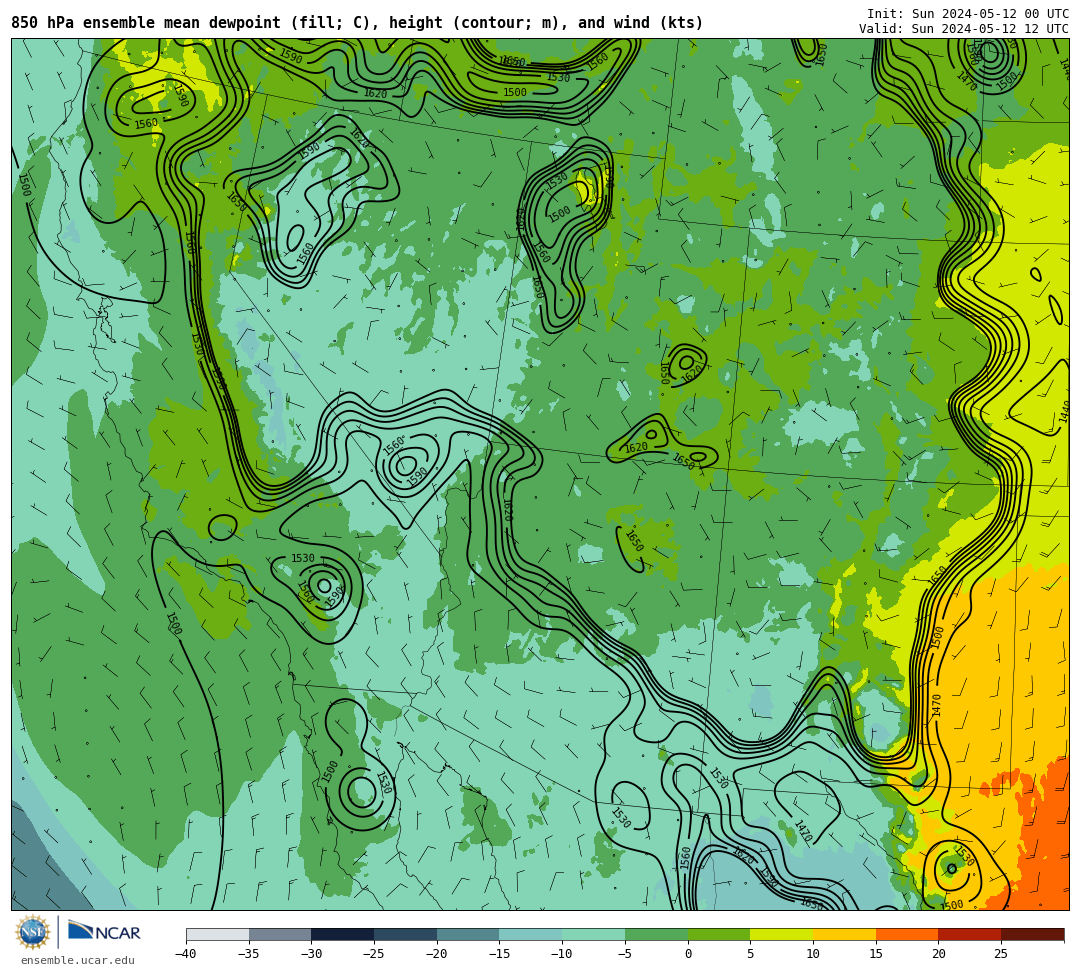The image size is (1080, 973).
Task: Click the colorbar tick label '0'
Action: tap(688, 954)
